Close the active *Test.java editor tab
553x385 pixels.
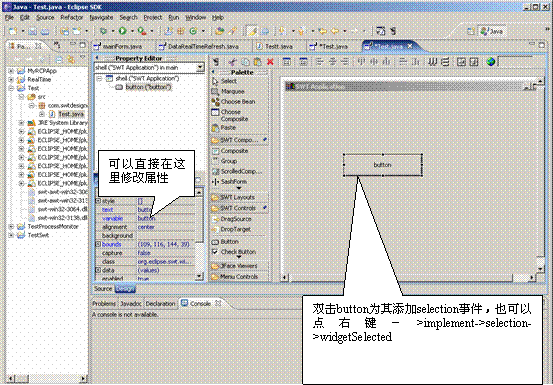coord(410,46)
